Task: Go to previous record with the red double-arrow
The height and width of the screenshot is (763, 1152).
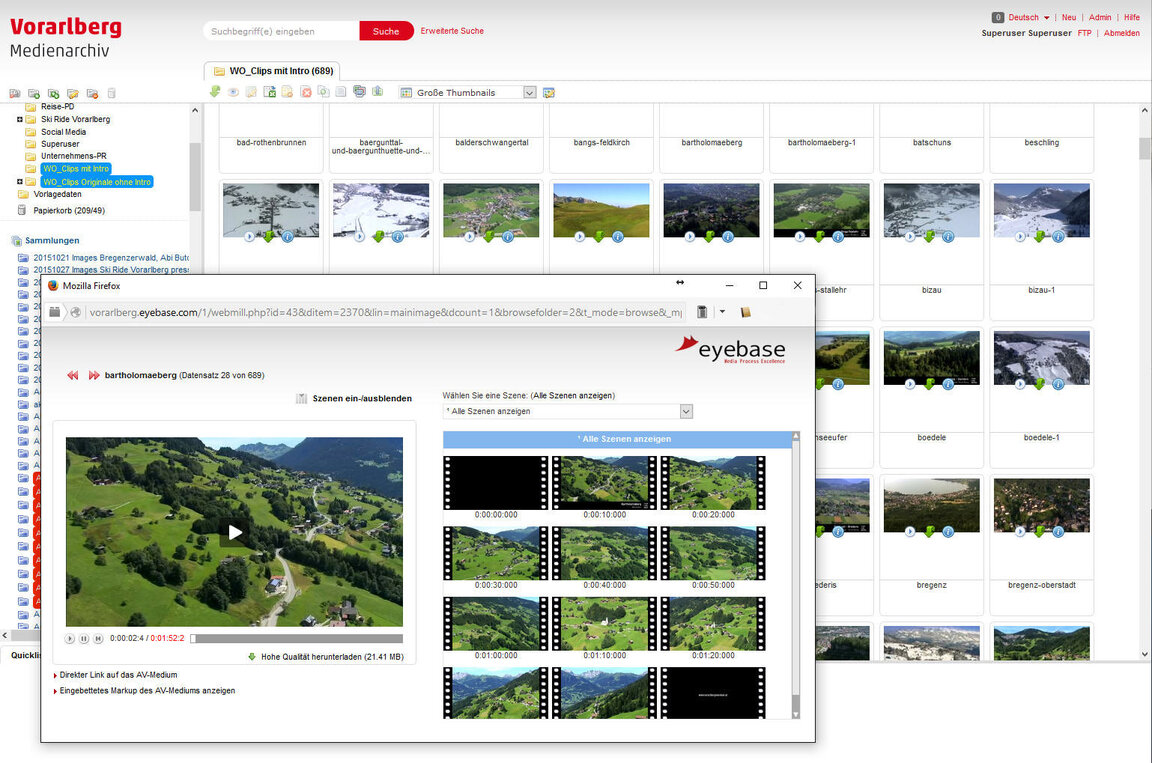Action: (x=73, y=375)
